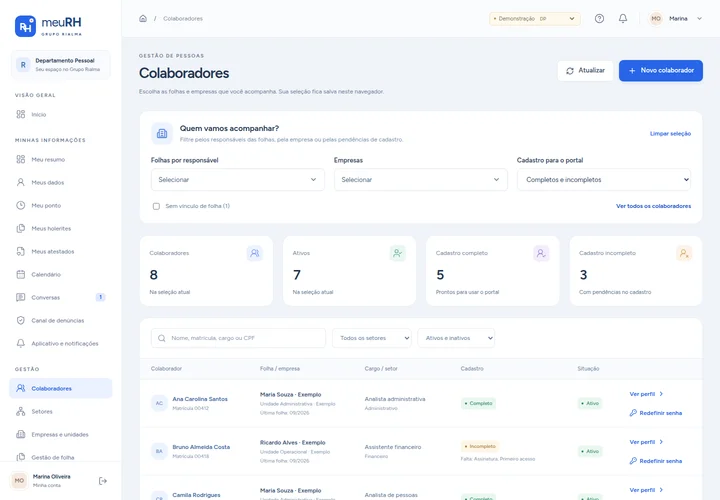Open Meu resumo menu item
This screenshot has width=720, height=500.
(61, 159)
